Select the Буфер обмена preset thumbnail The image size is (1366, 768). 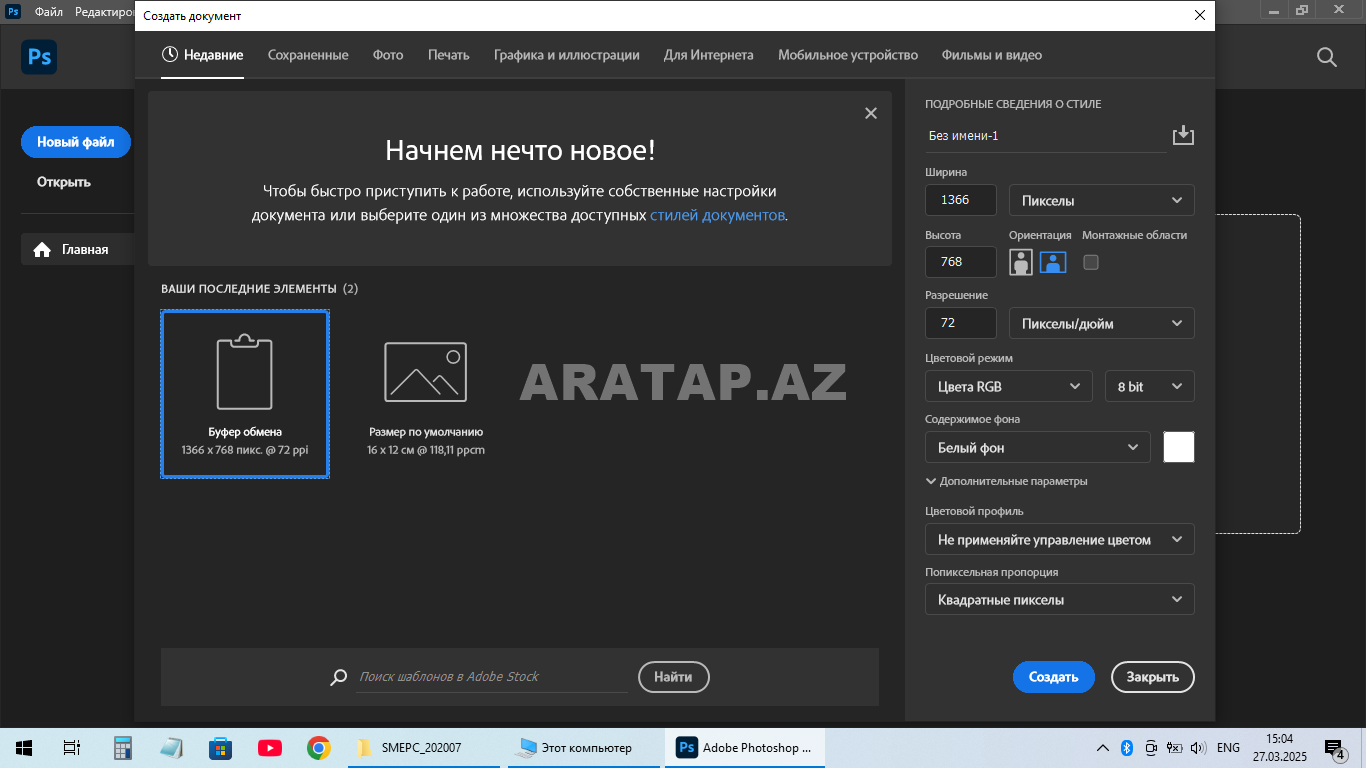[245, 394]
